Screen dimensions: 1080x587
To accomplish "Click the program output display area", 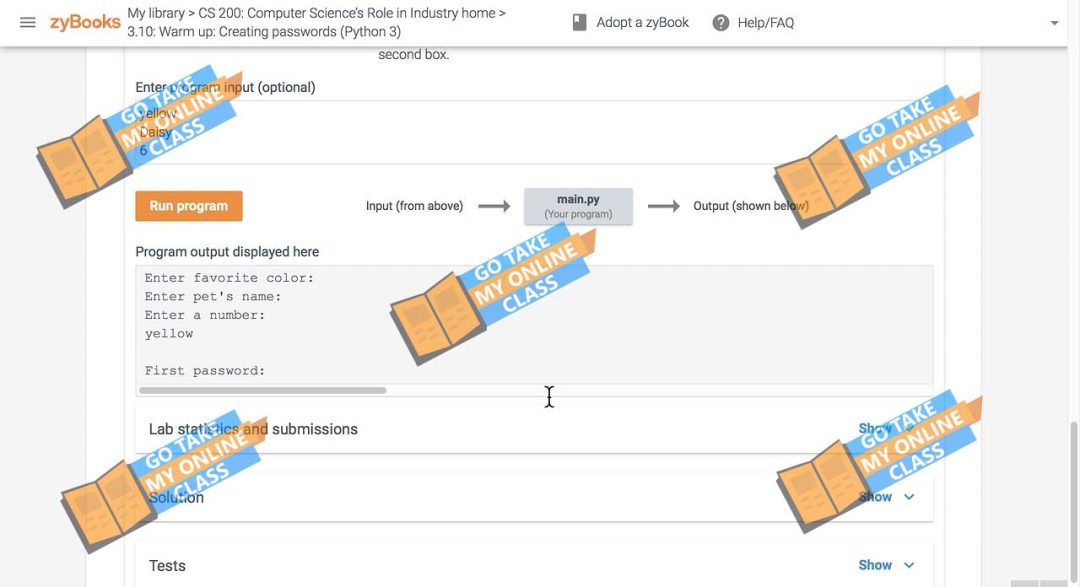I will pyautogui.click(x=534, y=323).
